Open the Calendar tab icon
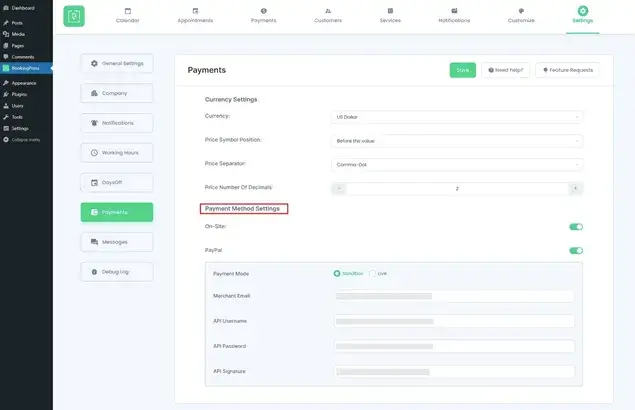The width and height of the screenshot is (635, 410). click(128, 11)
